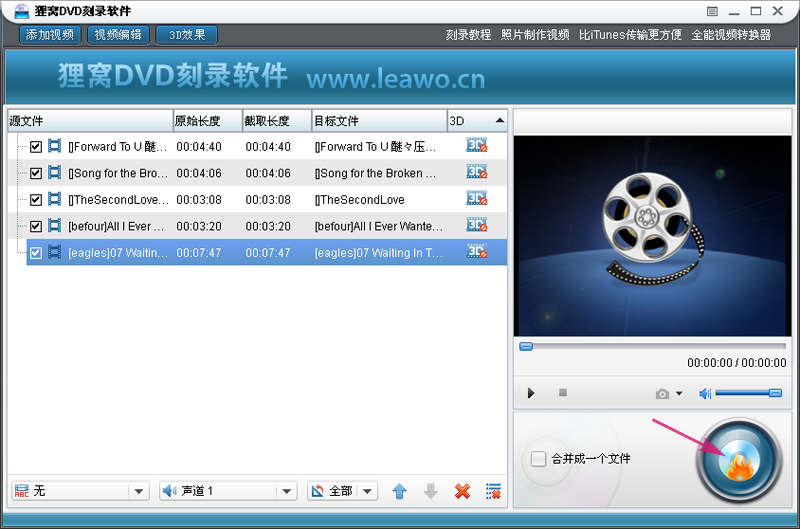Enable 合并成一个文件 checkbox
Screen dimensions: 800x529
coord(538,459)
